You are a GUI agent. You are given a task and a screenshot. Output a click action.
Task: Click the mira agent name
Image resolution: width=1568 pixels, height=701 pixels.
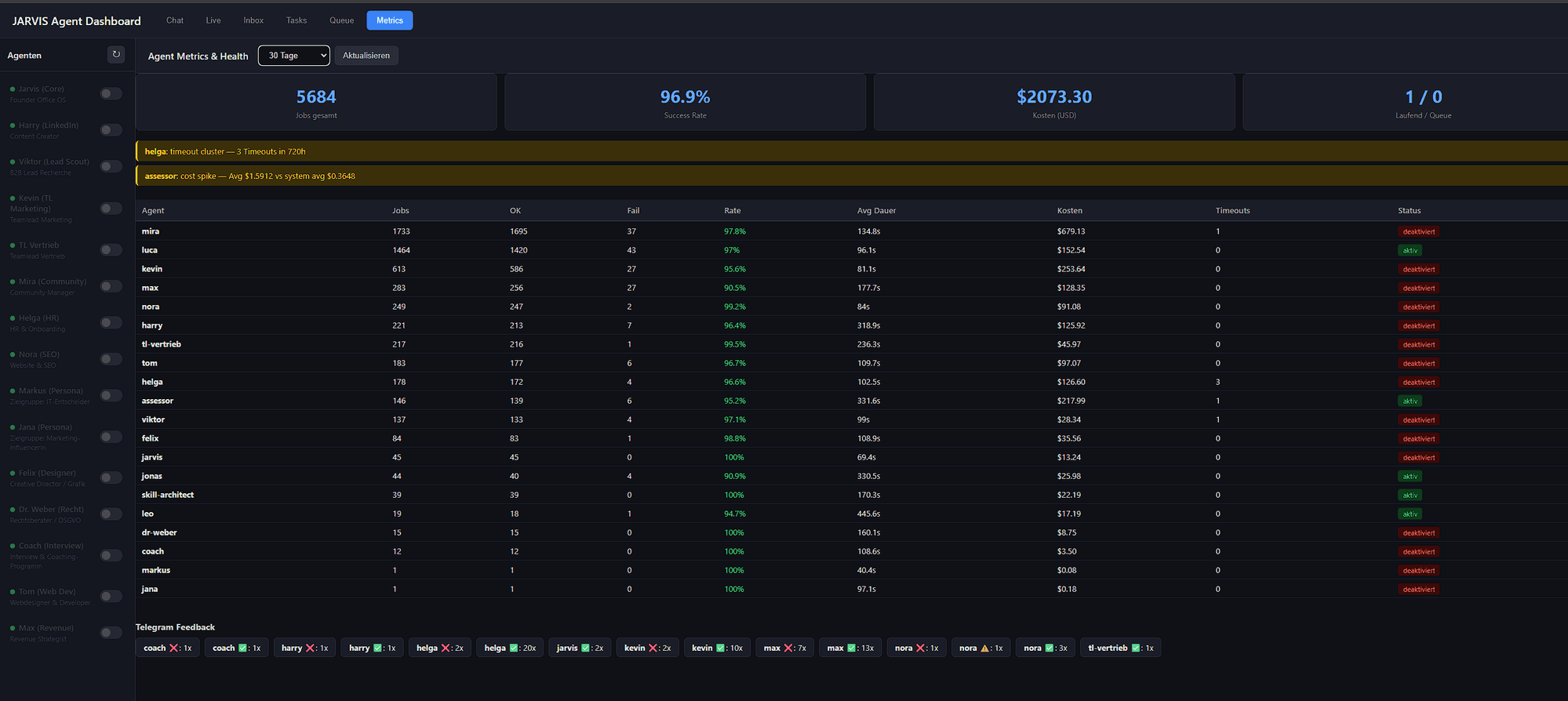pos(151,231)
